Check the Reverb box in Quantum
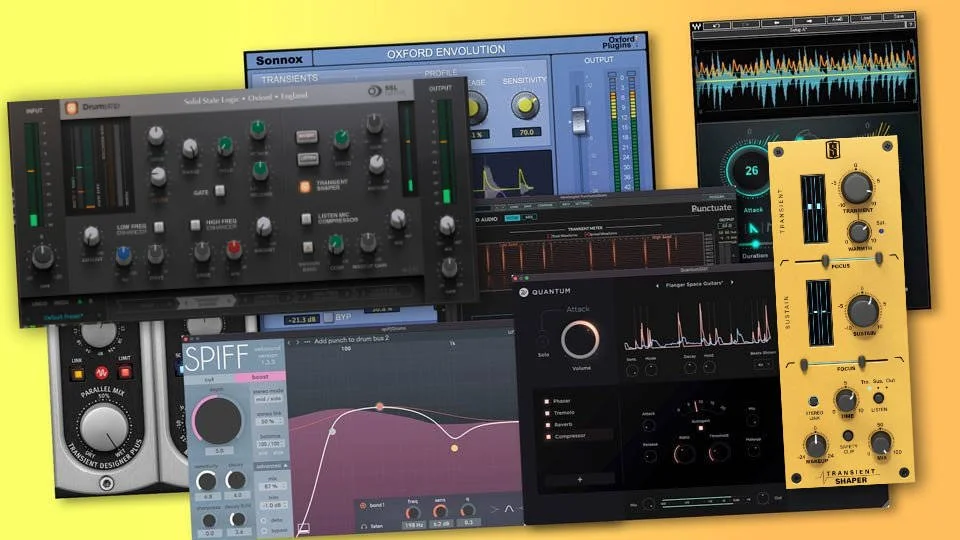Image resolution: width=960 pixels, height=540 pixels. (x=547, y=425)
